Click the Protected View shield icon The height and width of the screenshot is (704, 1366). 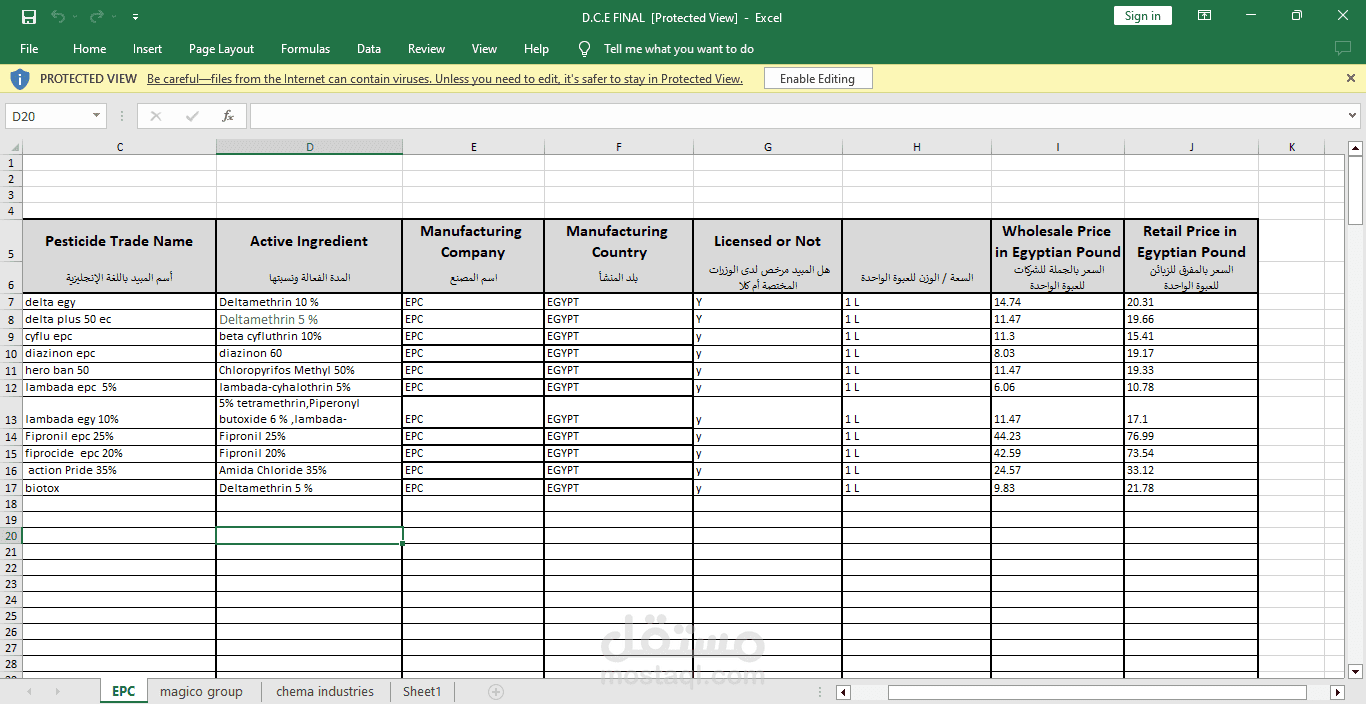point(20,78)
